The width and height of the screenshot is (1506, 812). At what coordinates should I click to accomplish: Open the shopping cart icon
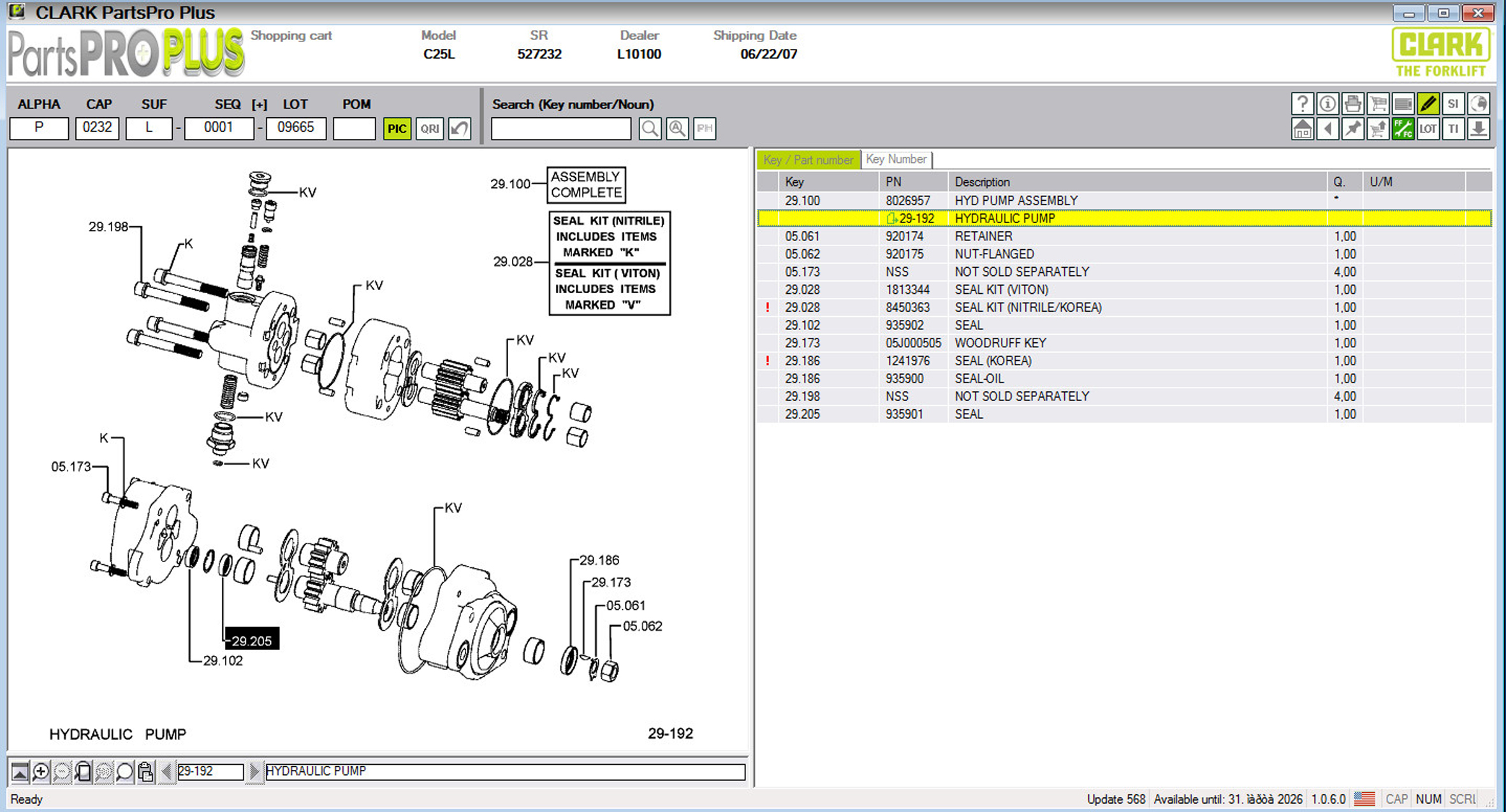coord(1378,103)
